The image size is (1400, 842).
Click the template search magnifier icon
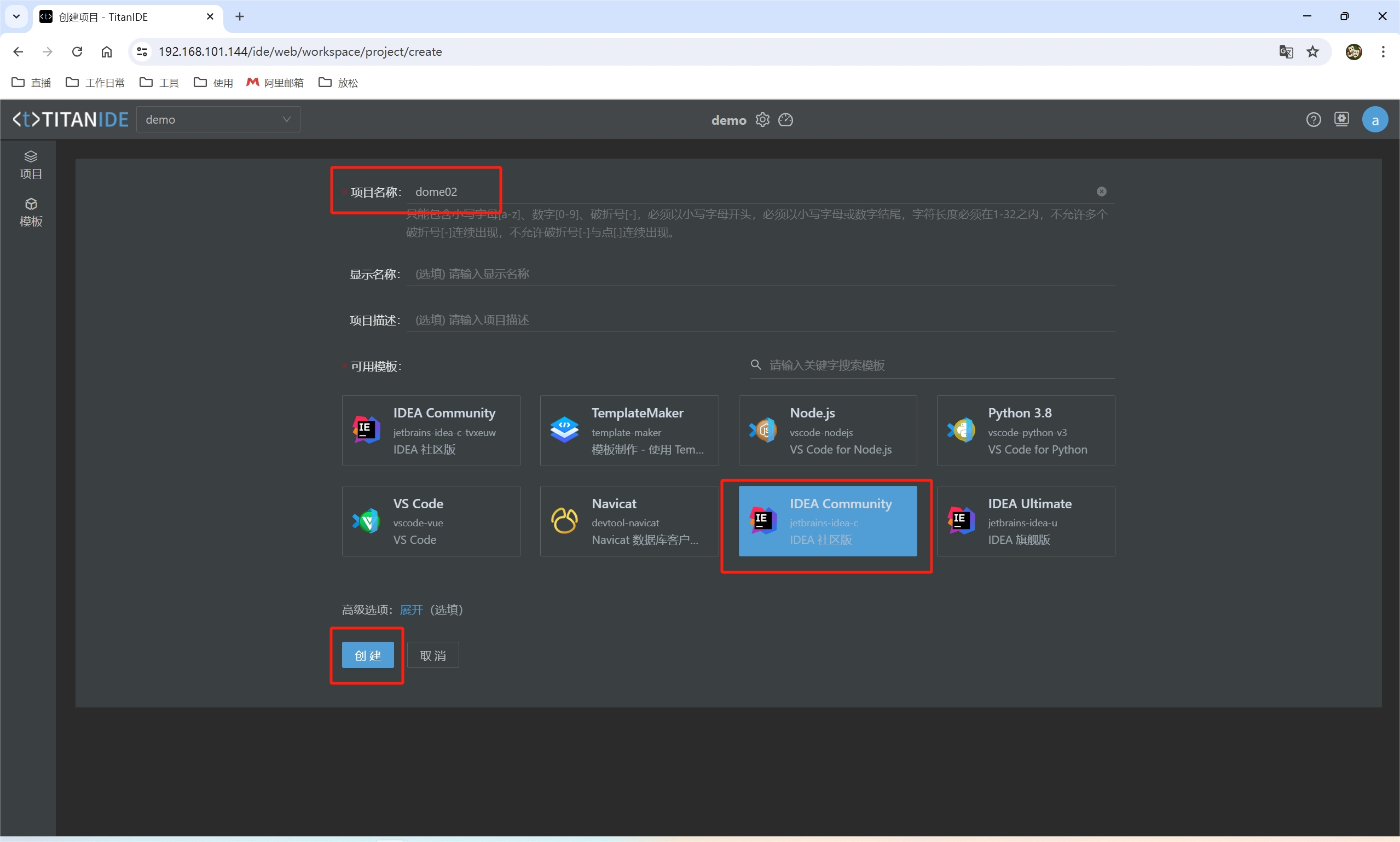(x=755, y=365)
